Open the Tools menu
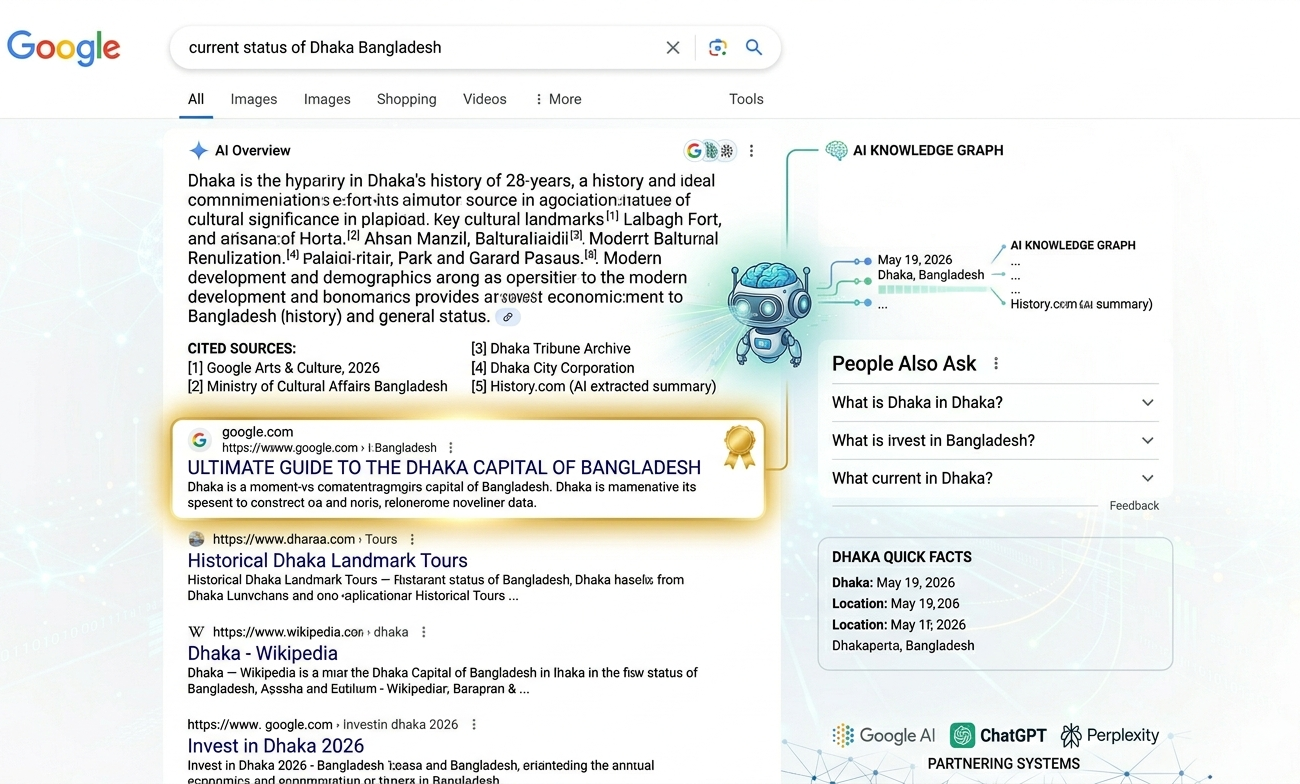Image resolution: width=1300 pixels, height=784 pixels. click(746, 99)
